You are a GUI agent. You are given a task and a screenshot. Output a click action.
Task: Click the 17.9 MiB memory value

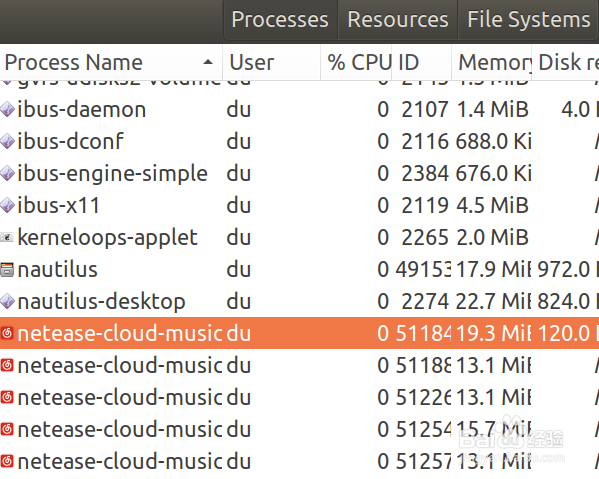[494, 270]
